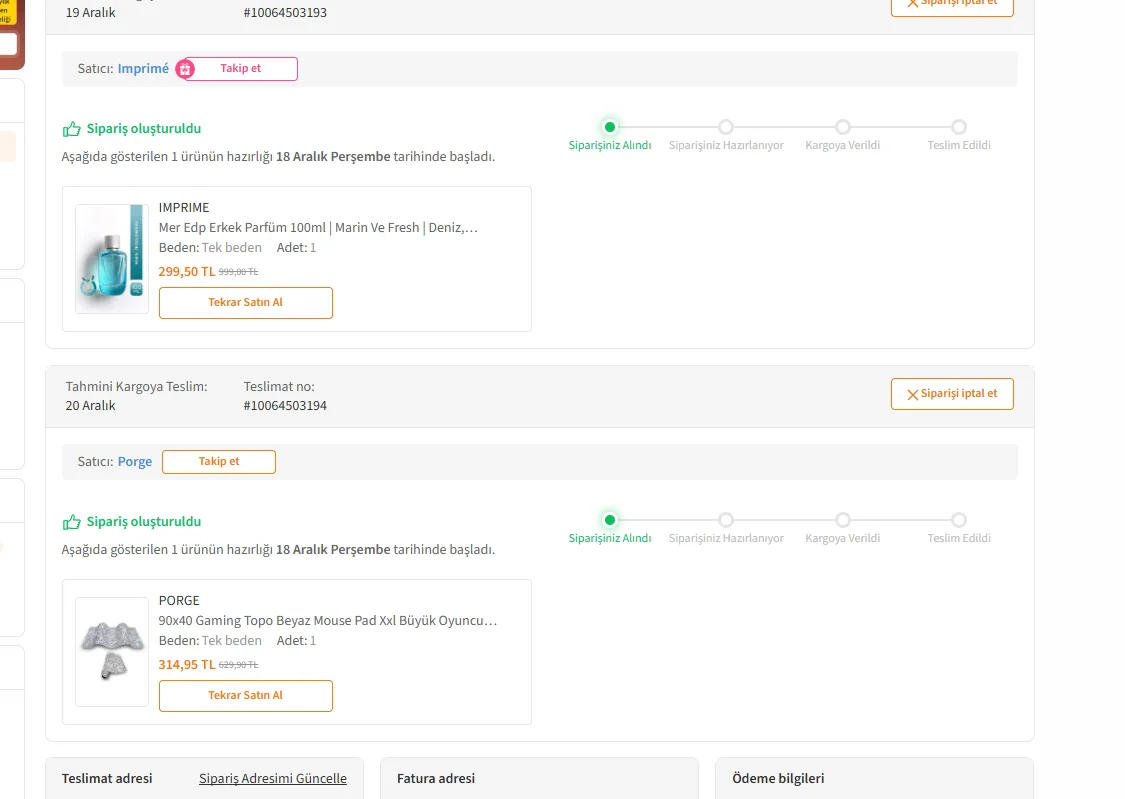Follow the Imprimé seller with Takip et

pyautogui.click(x=242, y=69)
